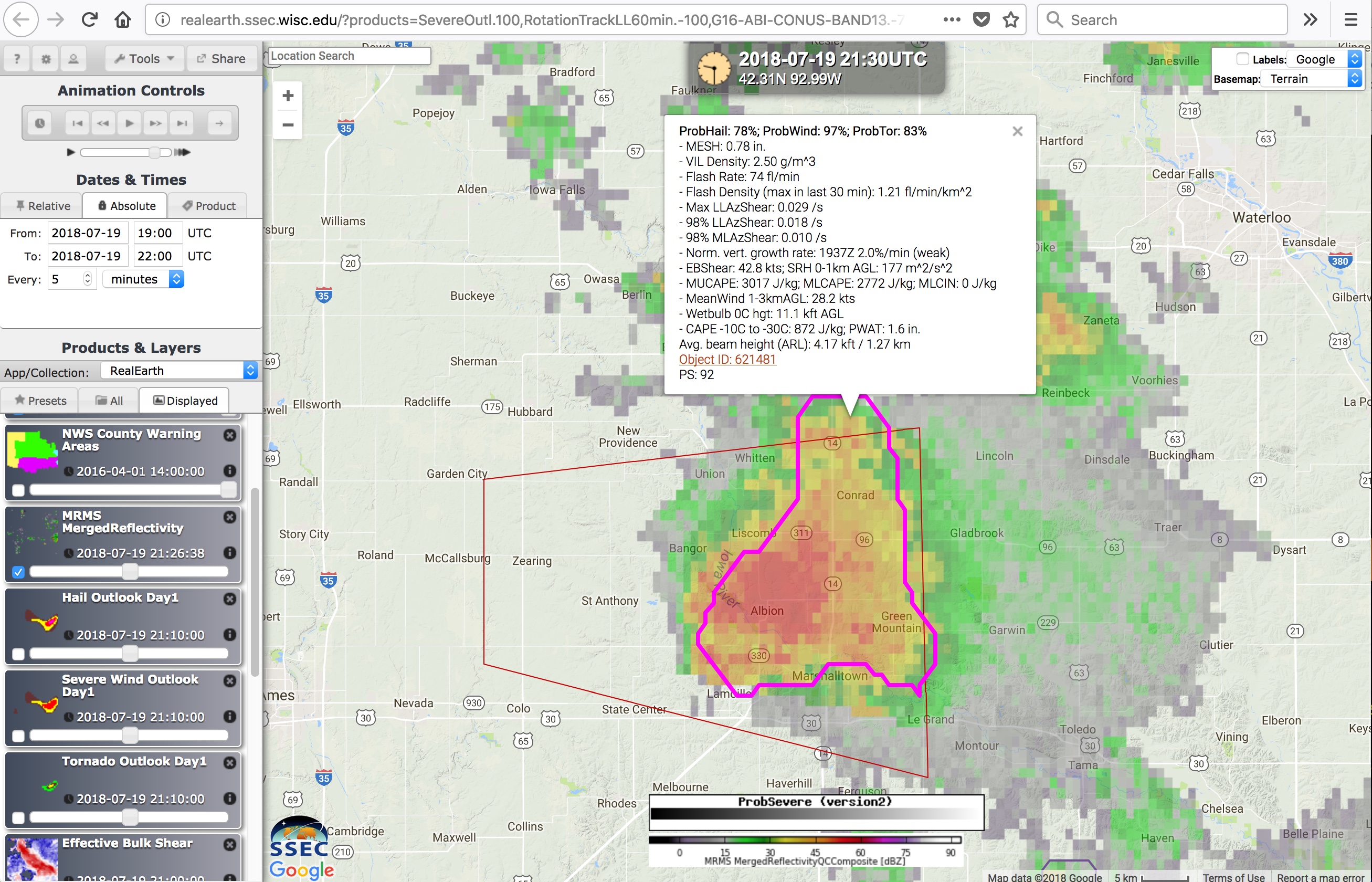
Task: Switch to the Relative time tab
Action: (43, 206)
